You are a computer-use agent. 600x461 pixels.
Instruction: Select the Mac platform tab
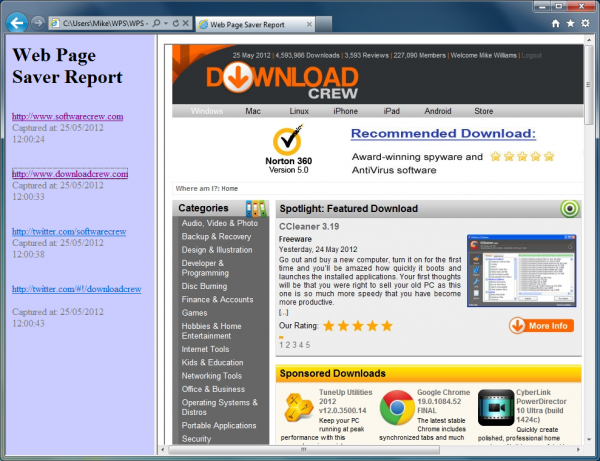[253, 111]
